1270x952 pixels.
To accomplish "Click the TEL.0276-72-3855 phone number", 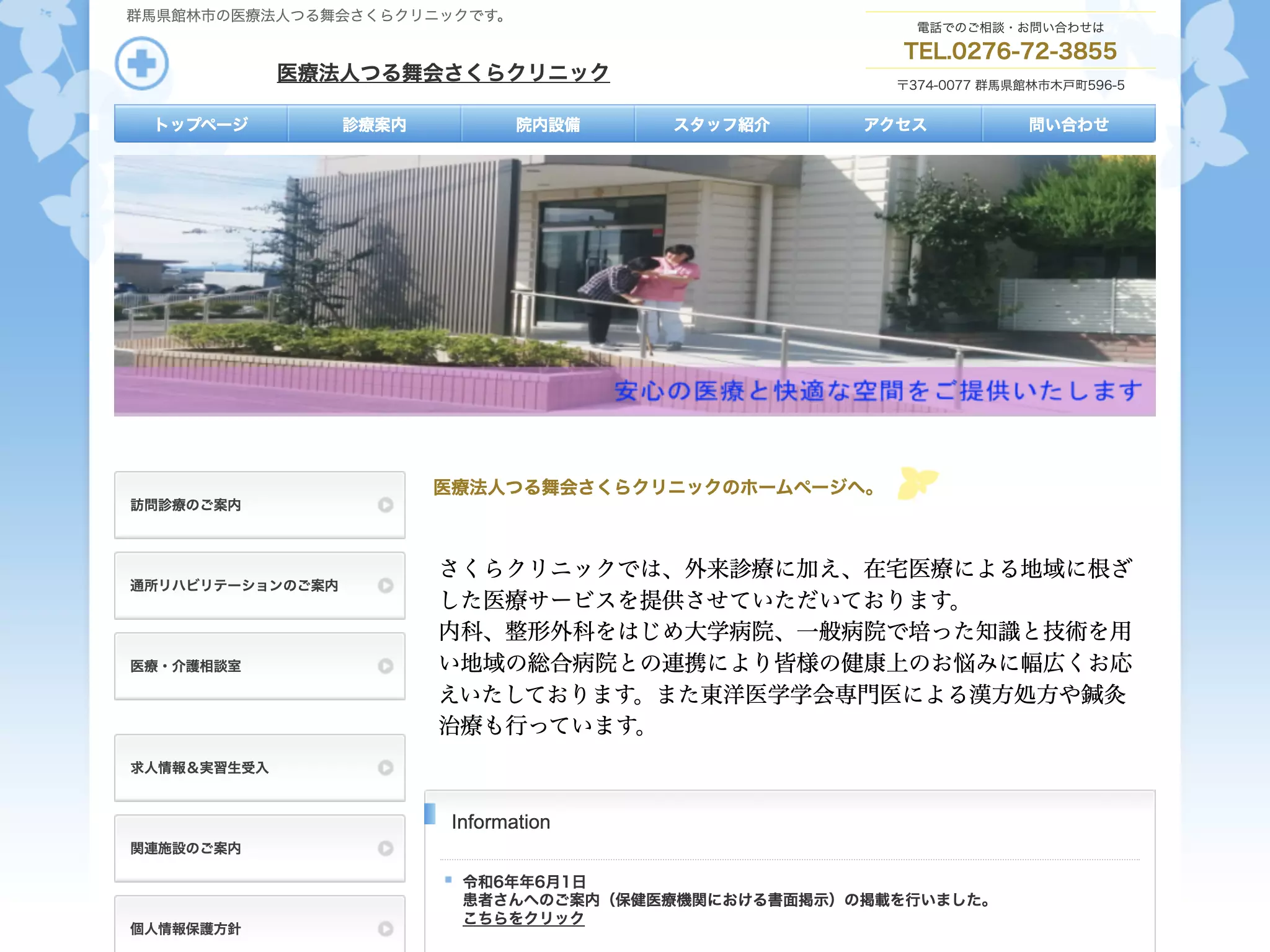I will pyautogui.click(x=1010, y=51).
